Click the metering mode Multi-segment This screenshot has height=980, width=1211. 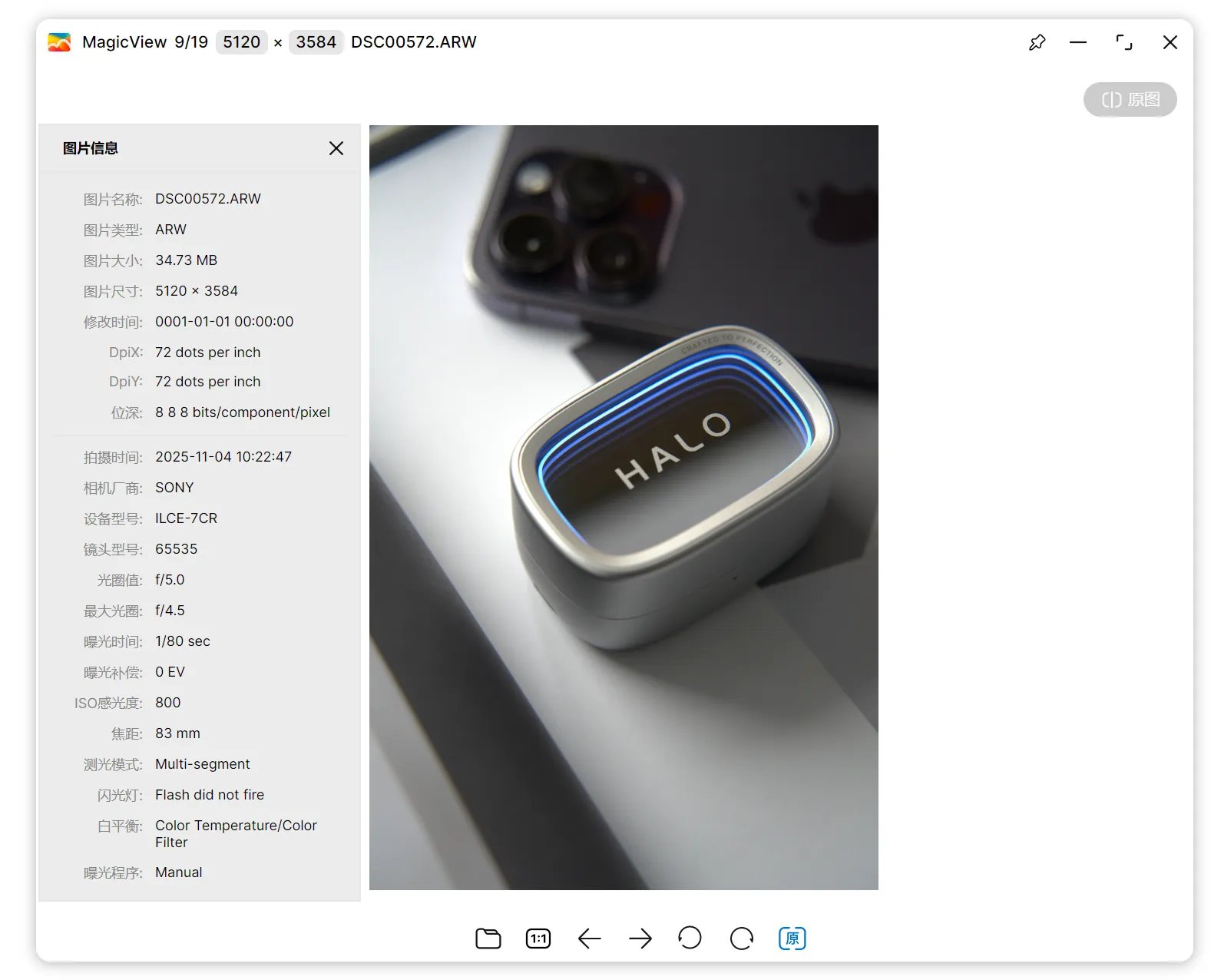click(x=203, y=764)
